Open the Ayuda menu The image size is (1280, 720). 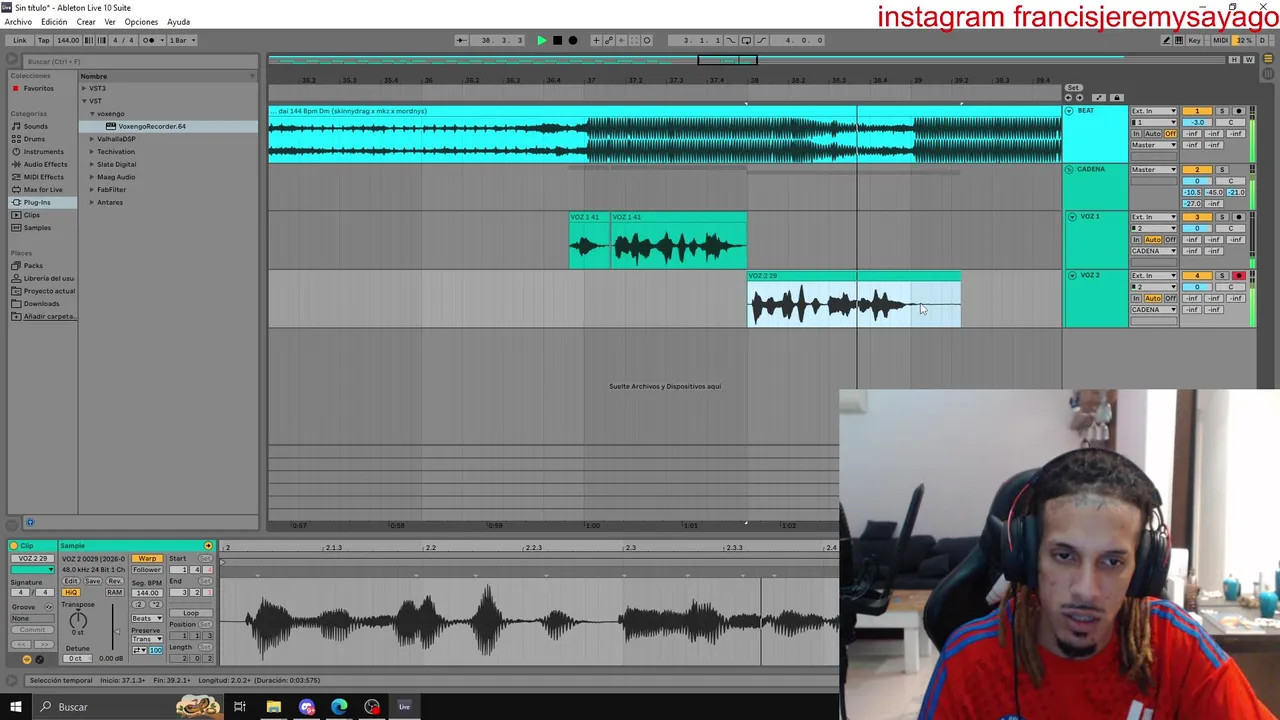(178, 22)
